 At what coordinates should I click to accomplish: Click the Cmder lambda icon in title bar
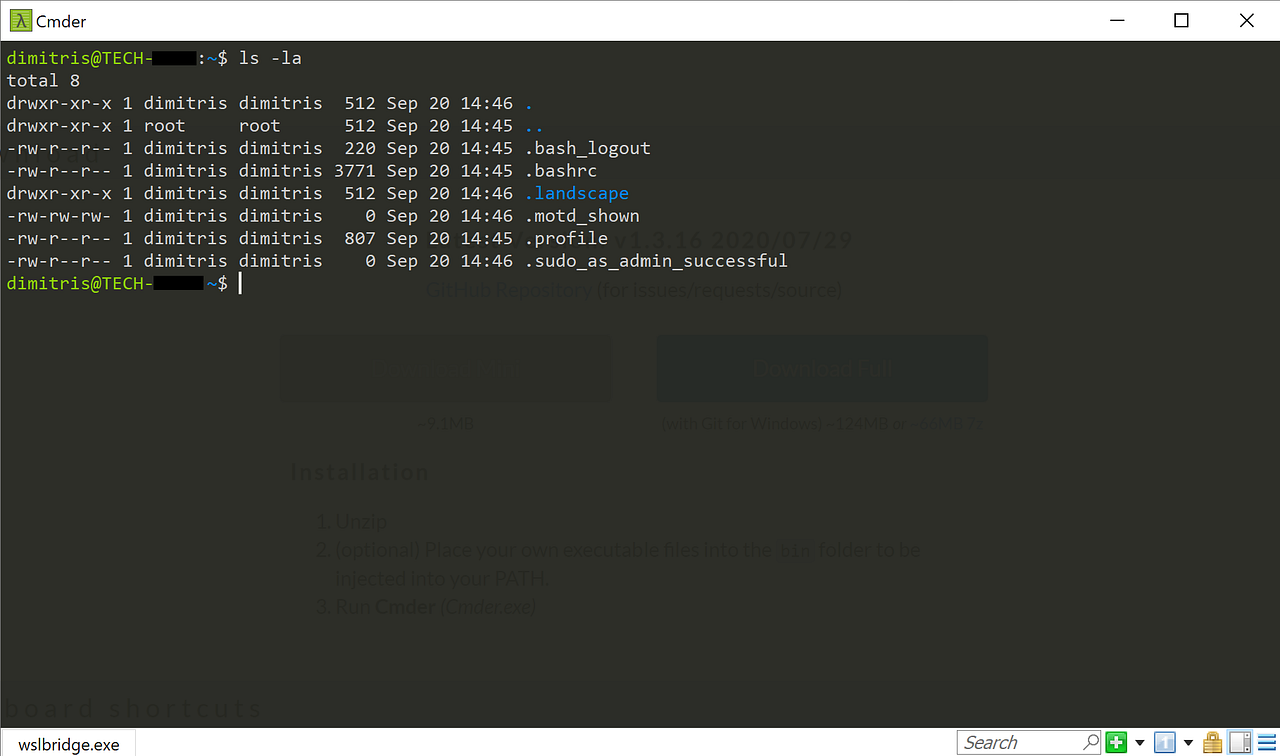point(19,20)
